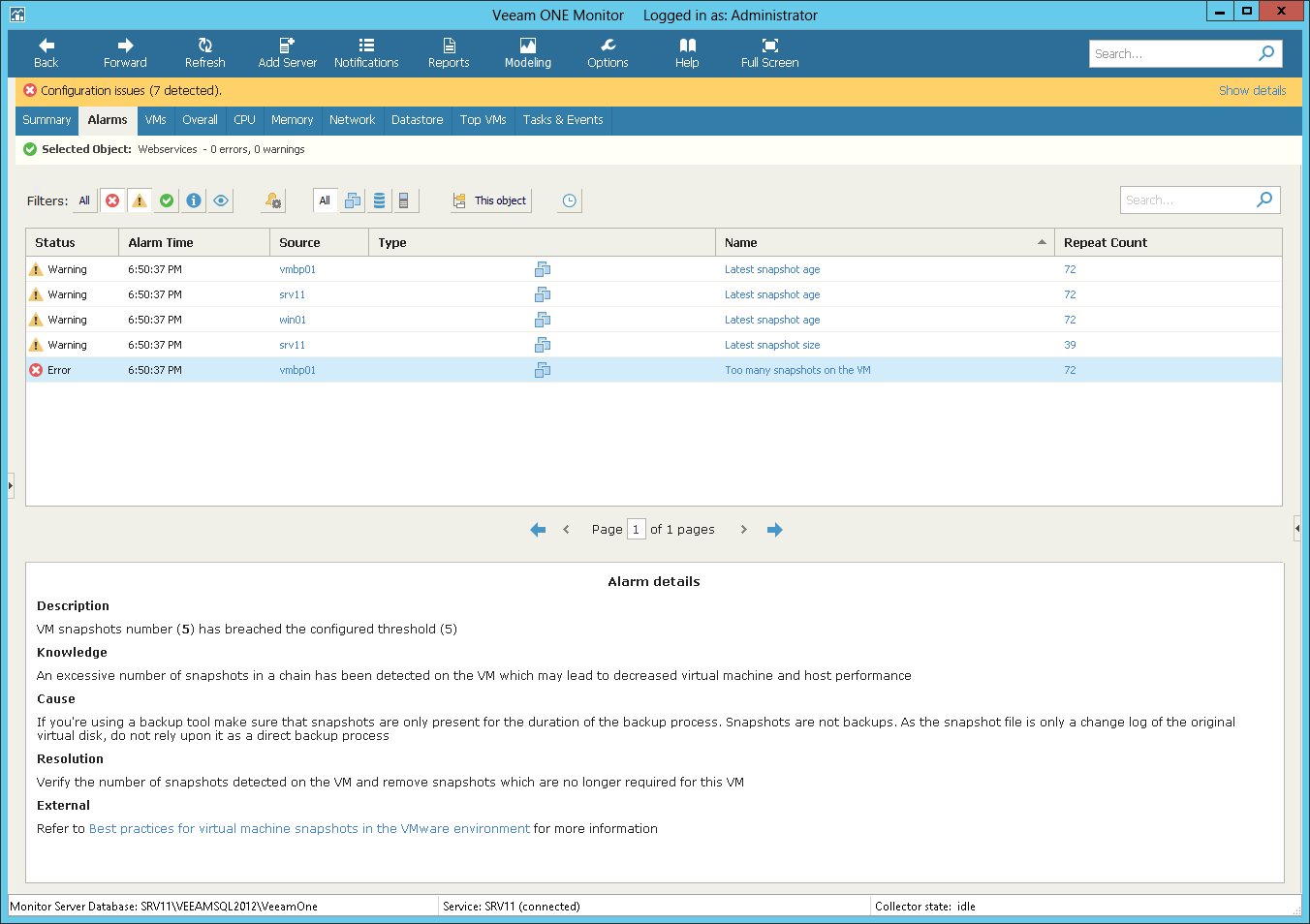Viewport: 1310px width, 924px height.
Task: Open the Top VMs tab
Action: pyautogui.click(x=483, y=120)
